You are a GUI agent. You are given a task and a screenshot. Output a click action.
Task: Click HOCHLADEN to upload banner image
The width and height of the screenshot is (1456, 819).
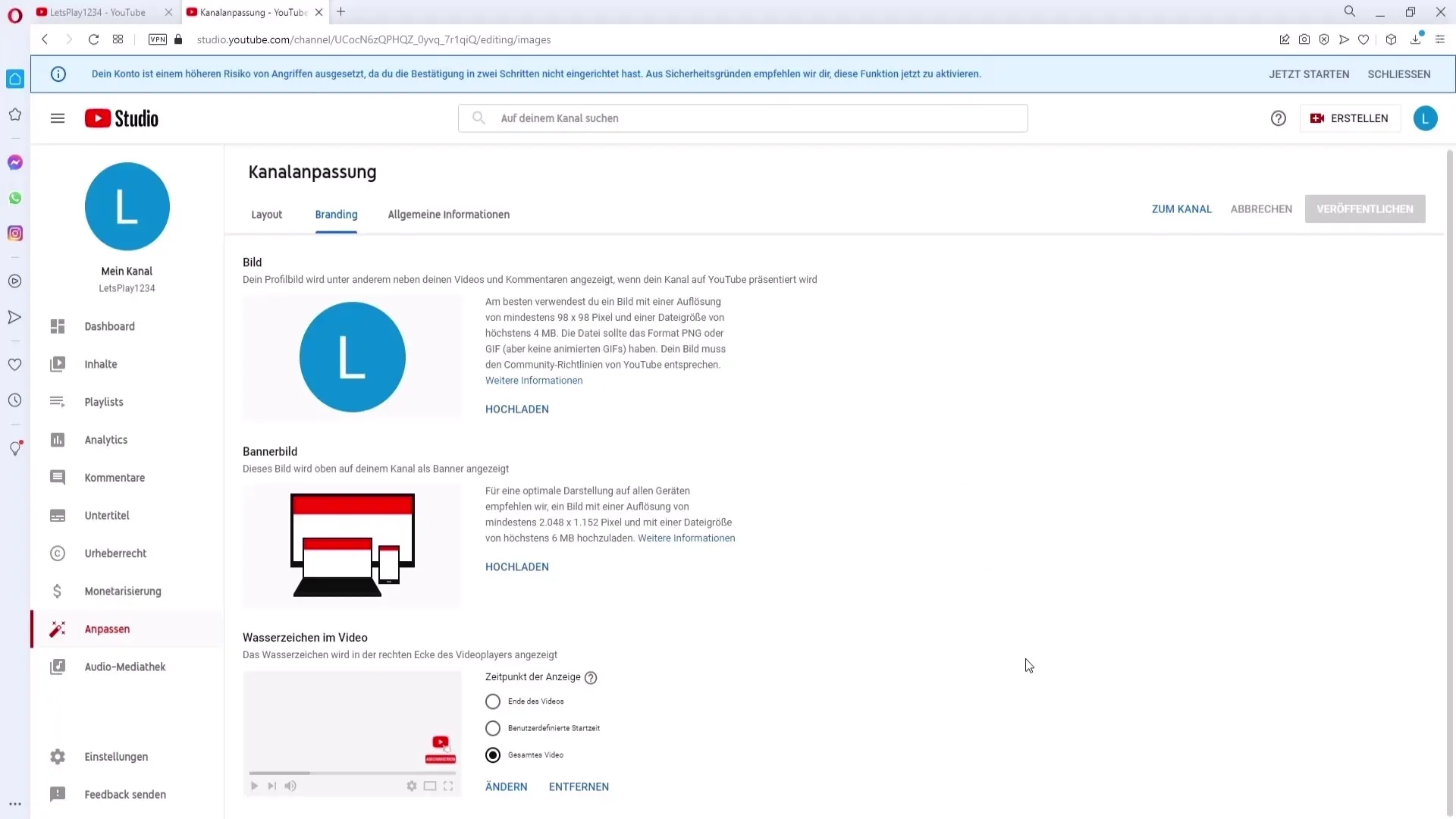[x=516, y=567]
